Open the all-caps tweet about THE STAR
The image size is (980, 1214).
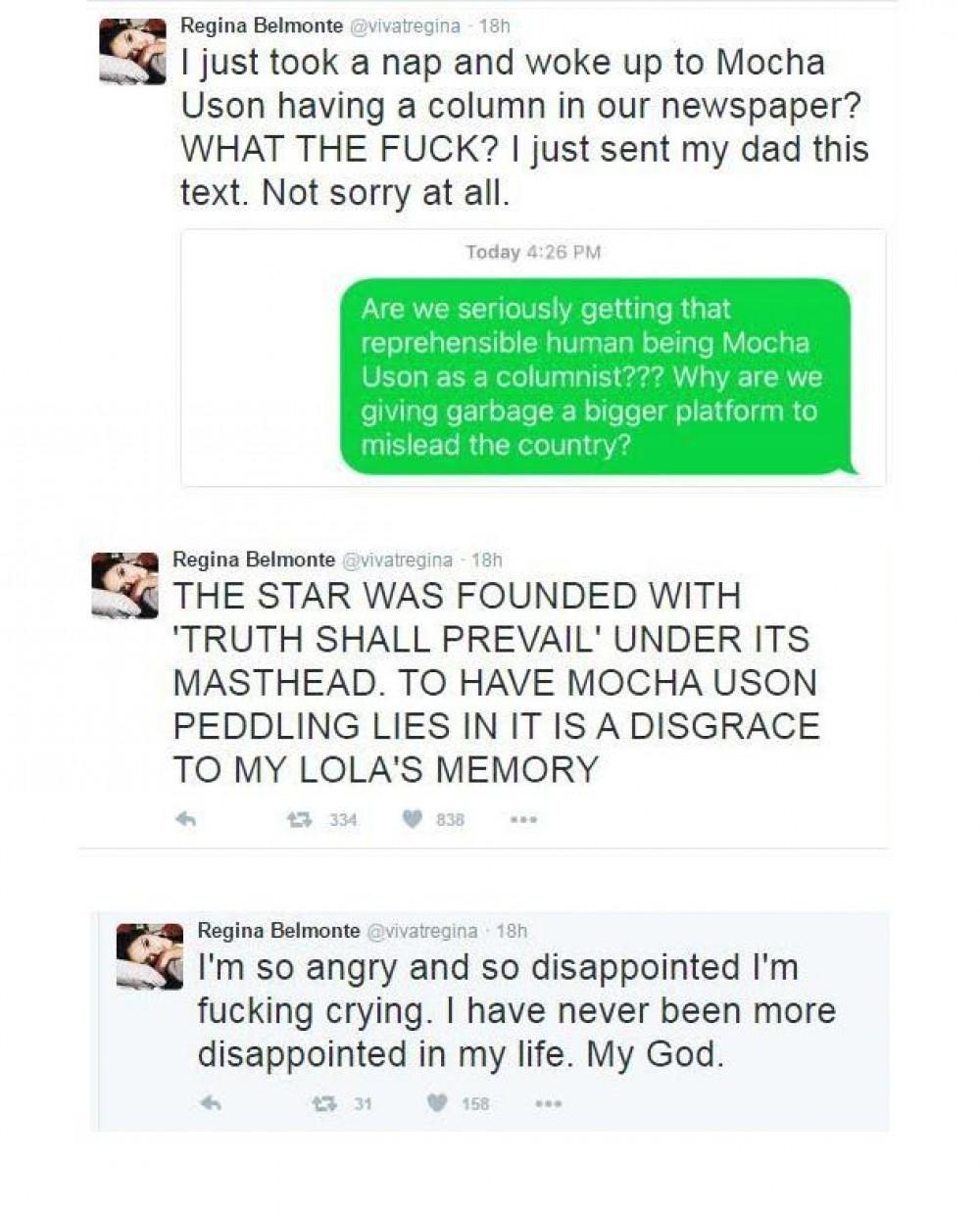point(496,682)
